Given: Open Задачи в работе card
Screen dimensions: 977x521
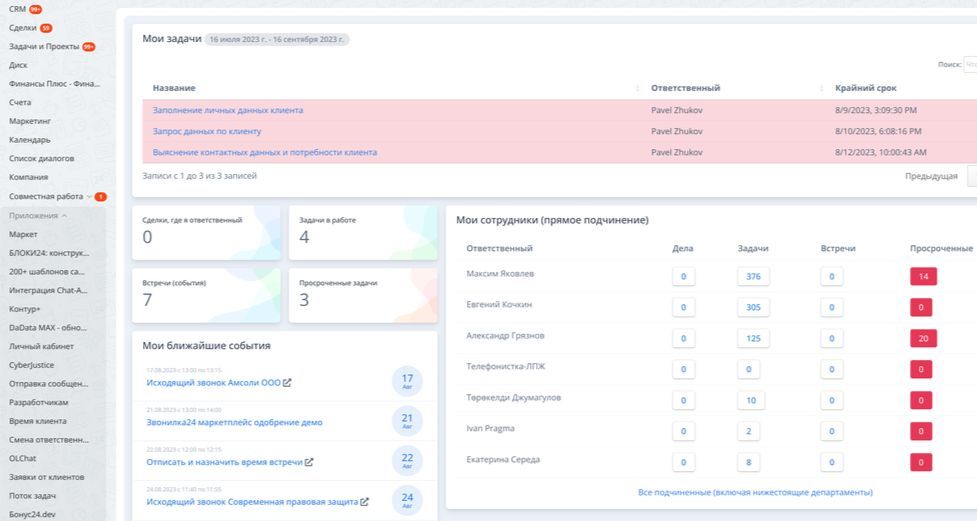Looking at the screenshot, I should [x=363, y=232].
